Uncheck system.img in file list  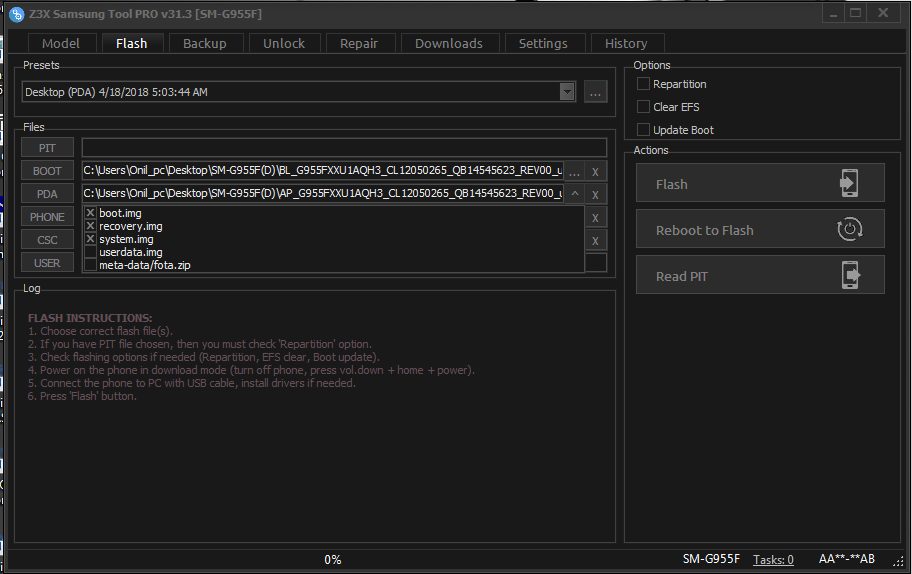[90, 239]
